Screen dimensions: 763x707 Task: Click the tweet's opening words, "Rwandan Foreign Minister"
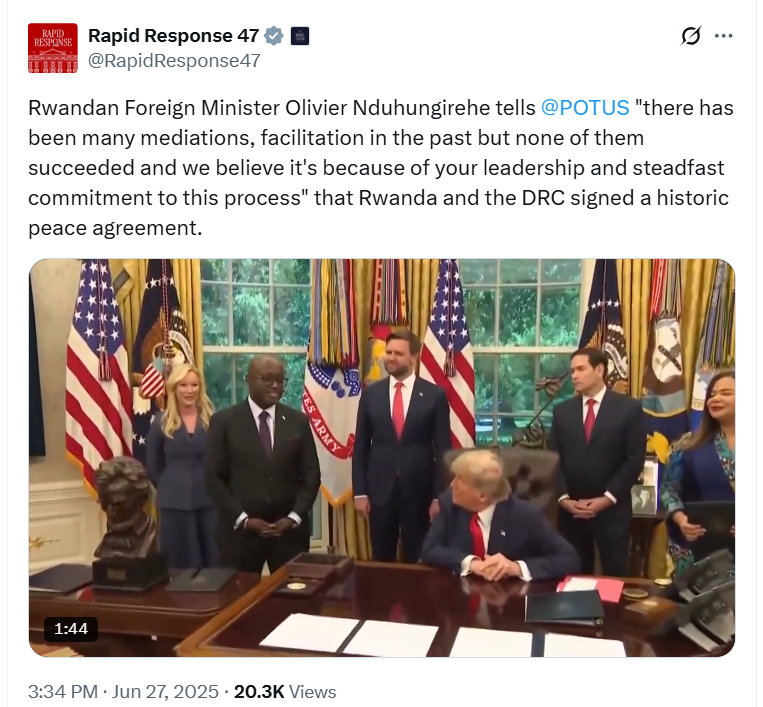click(154, 108)
